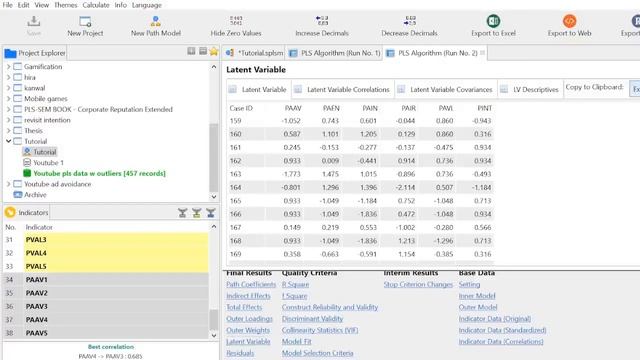Click the Save toolbar icon
This screenshot has width=640, height=360.
point(33,21)
